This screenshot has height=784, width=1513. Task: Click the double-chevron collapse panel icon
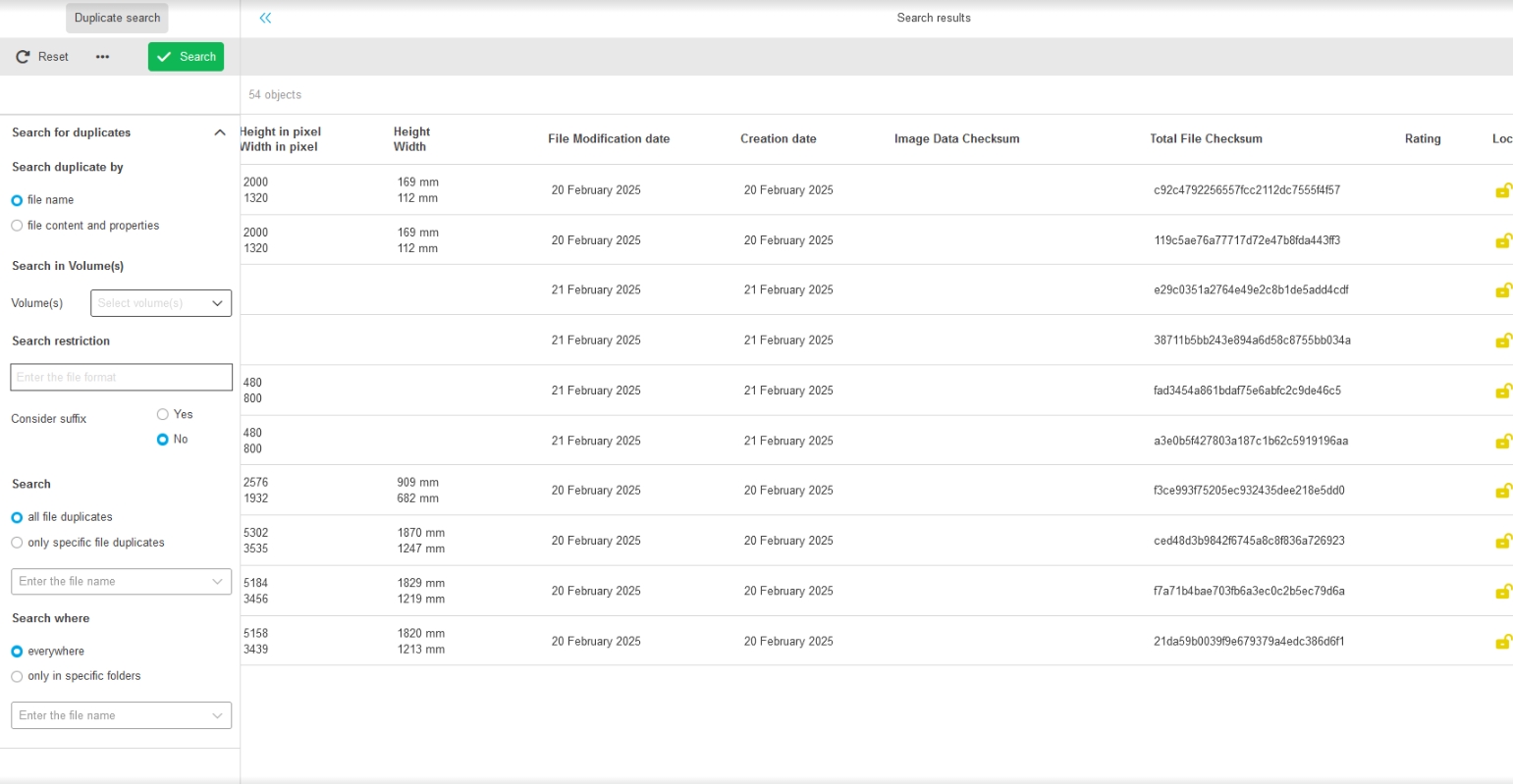tap(265, 18)
